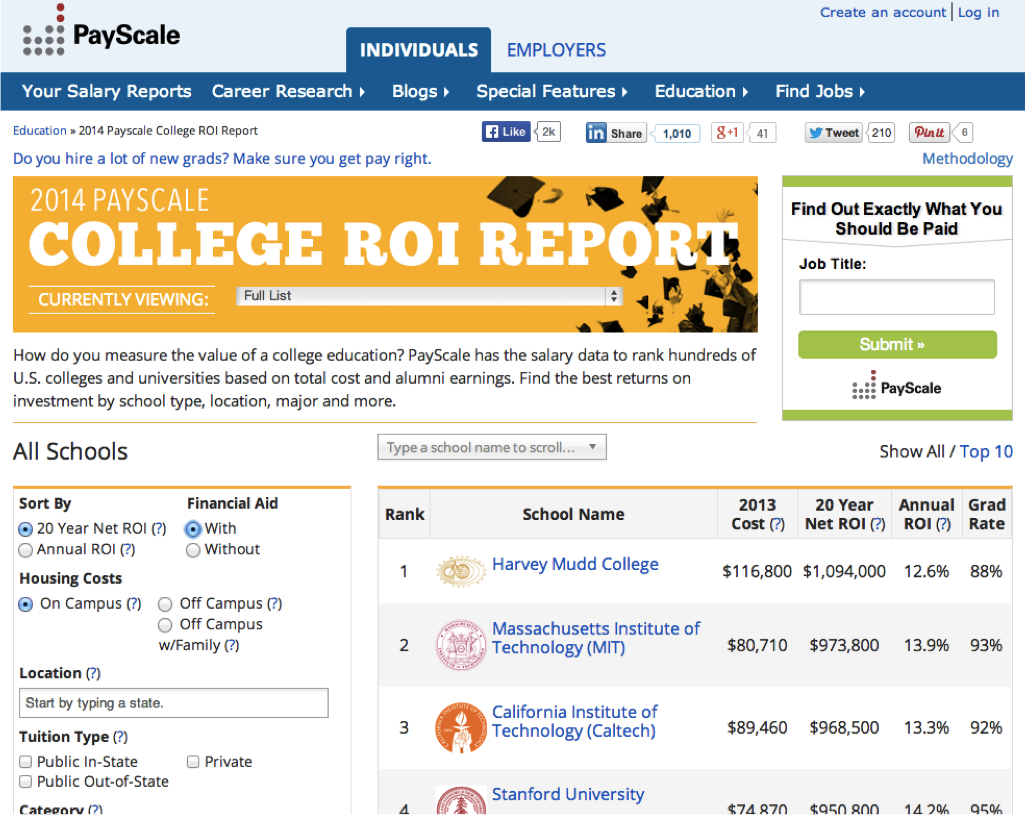Enable the Public In-State checkbox
The image size is (1025, 815).
tap(26, 762)
